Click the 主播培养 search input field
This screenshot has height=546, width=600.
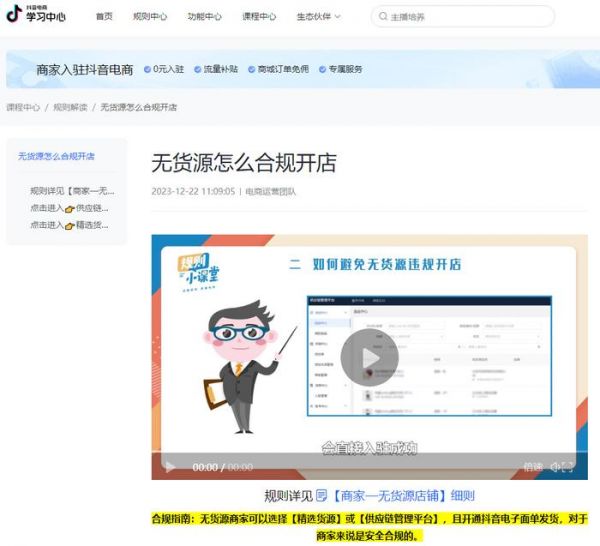coord(468,17)
